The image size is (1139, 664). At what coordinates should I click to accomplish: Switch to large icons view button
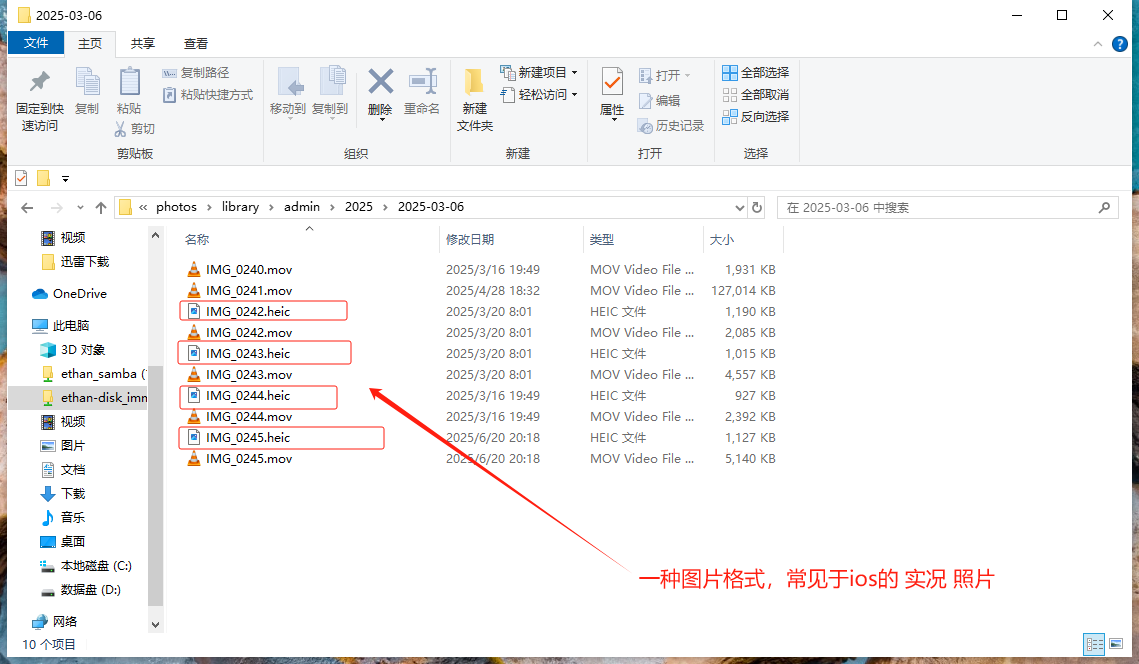point(1118,644)
